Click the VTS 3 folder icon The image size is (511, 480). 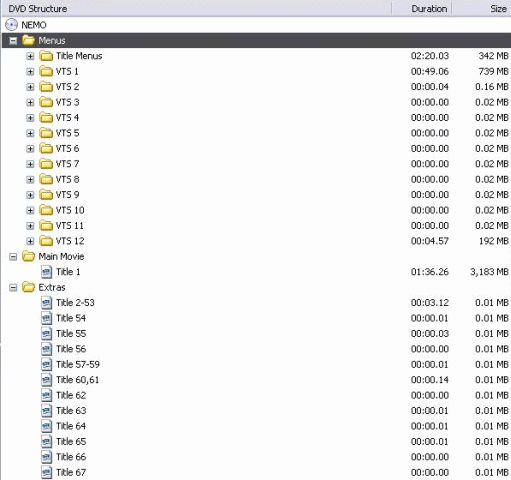pos(46,102)
